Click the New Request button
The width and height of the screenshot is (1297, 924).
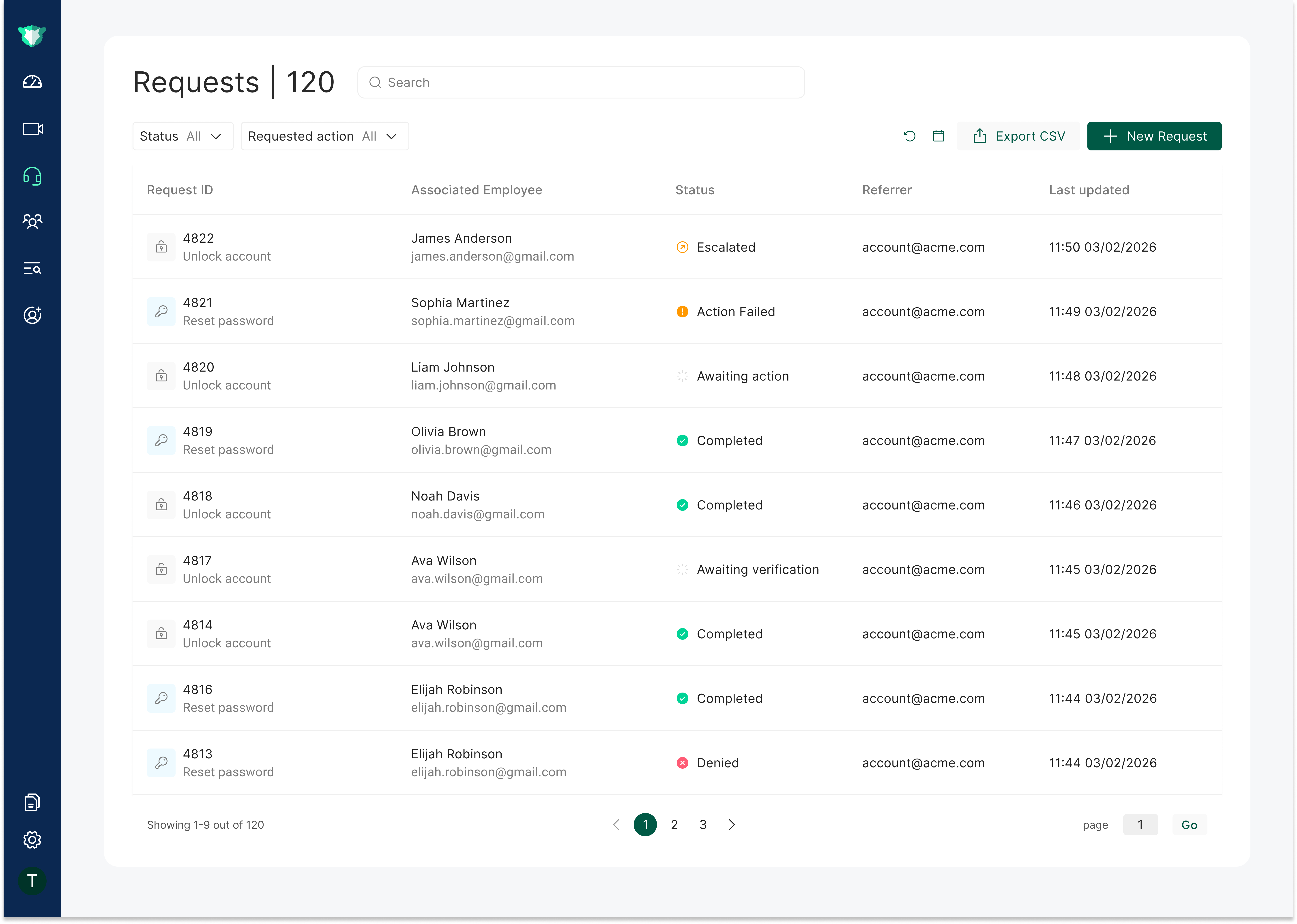tap(1154, 136)
